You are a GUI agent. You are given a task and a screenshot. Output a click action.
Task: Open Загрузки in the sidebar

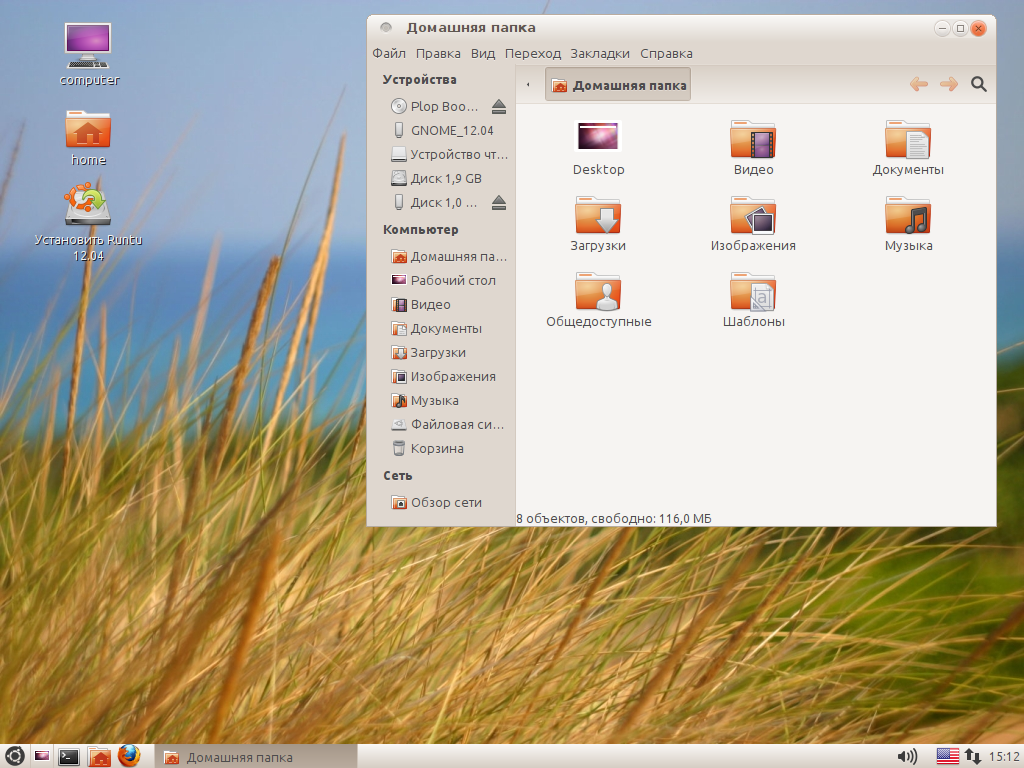pyautogui.click(x=428, y=353)
